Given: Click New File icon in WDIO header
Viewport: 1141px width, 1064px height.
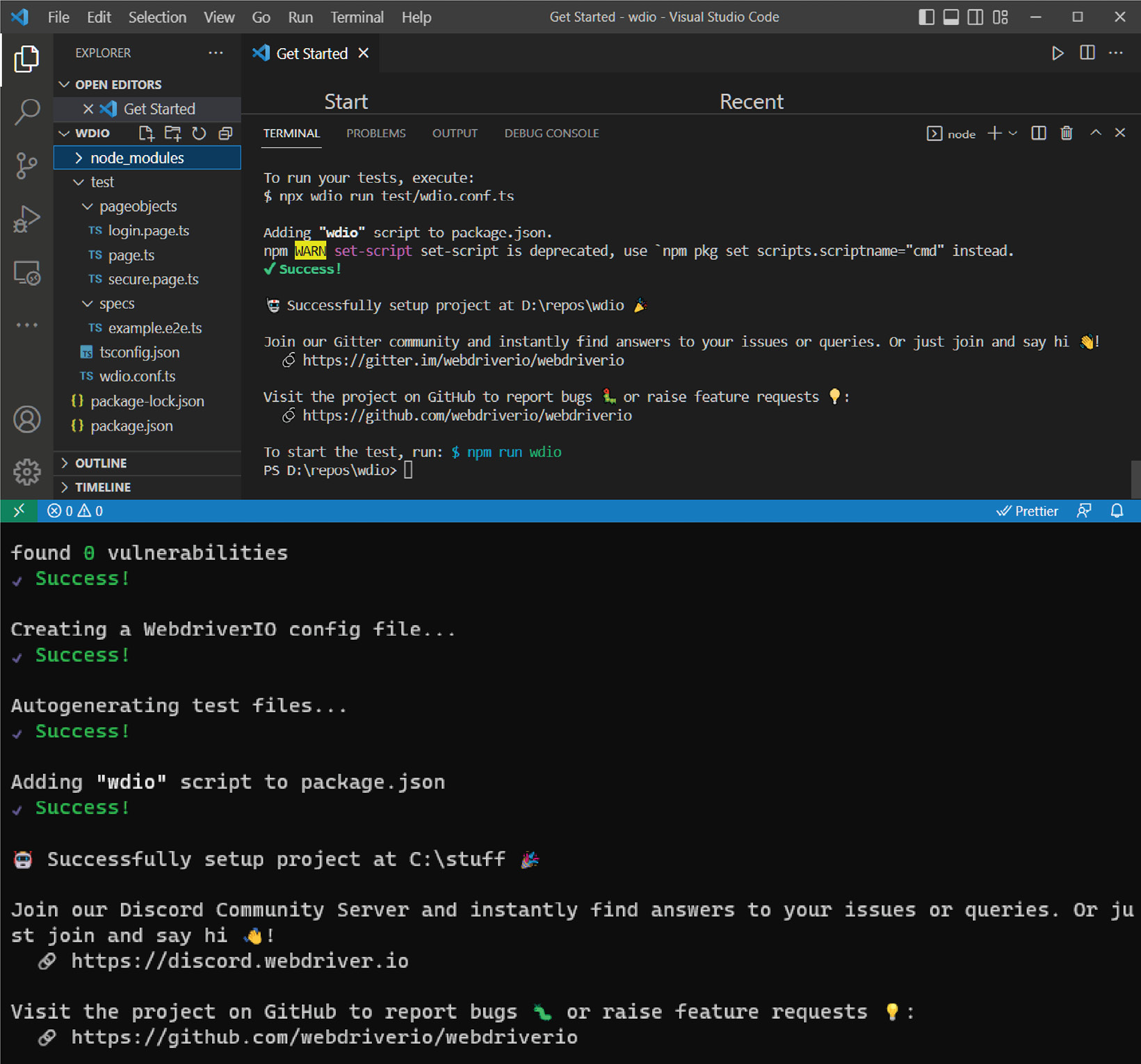Looking at the screenshot, I should (x=146, y=134).
